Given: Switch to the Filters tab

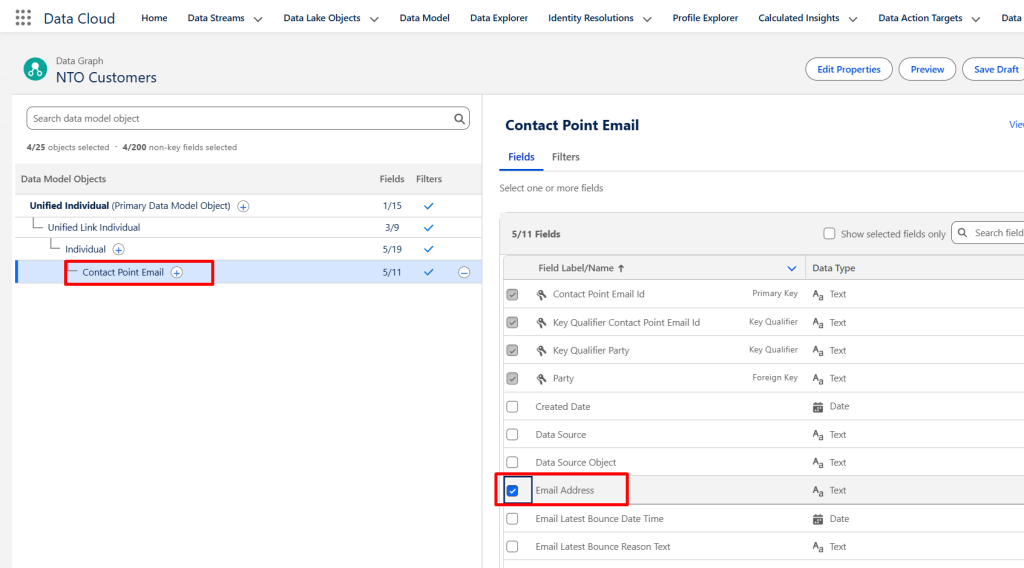Looking at the screenshot, I should (x=566, y=157).
